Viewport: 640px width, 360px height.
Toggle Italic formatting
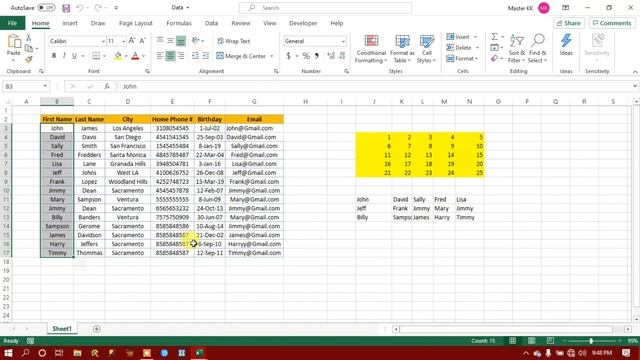pyautogui.click(x=64, y=56)
